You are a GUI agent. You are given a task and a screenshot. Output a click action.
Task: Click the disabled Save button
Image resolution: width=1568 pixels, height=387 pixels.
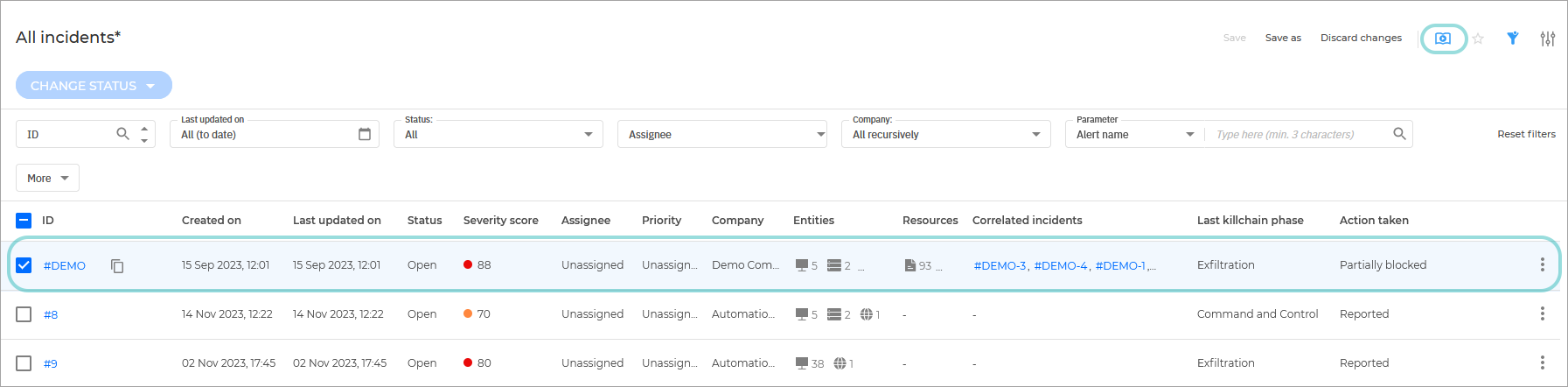[1234, 38]
